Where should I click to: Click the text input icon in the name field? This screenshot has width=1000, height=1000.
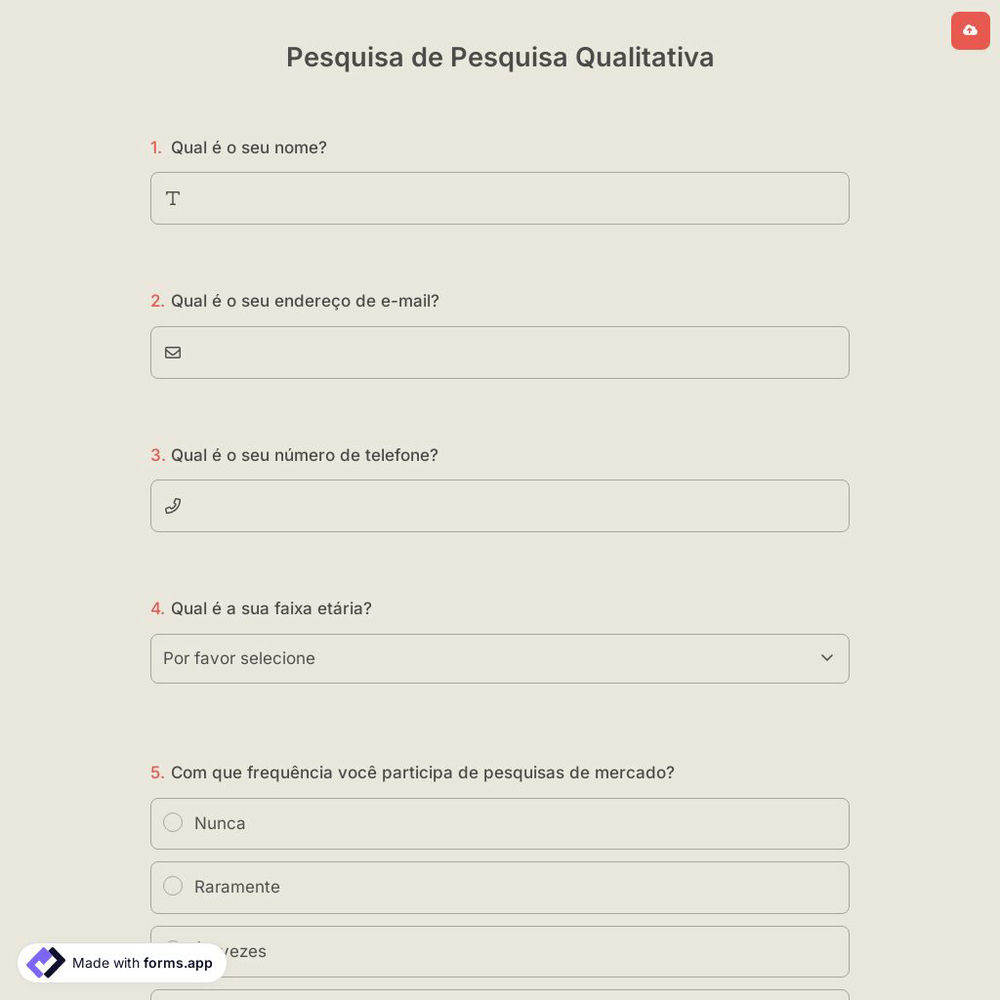[172, 198]
